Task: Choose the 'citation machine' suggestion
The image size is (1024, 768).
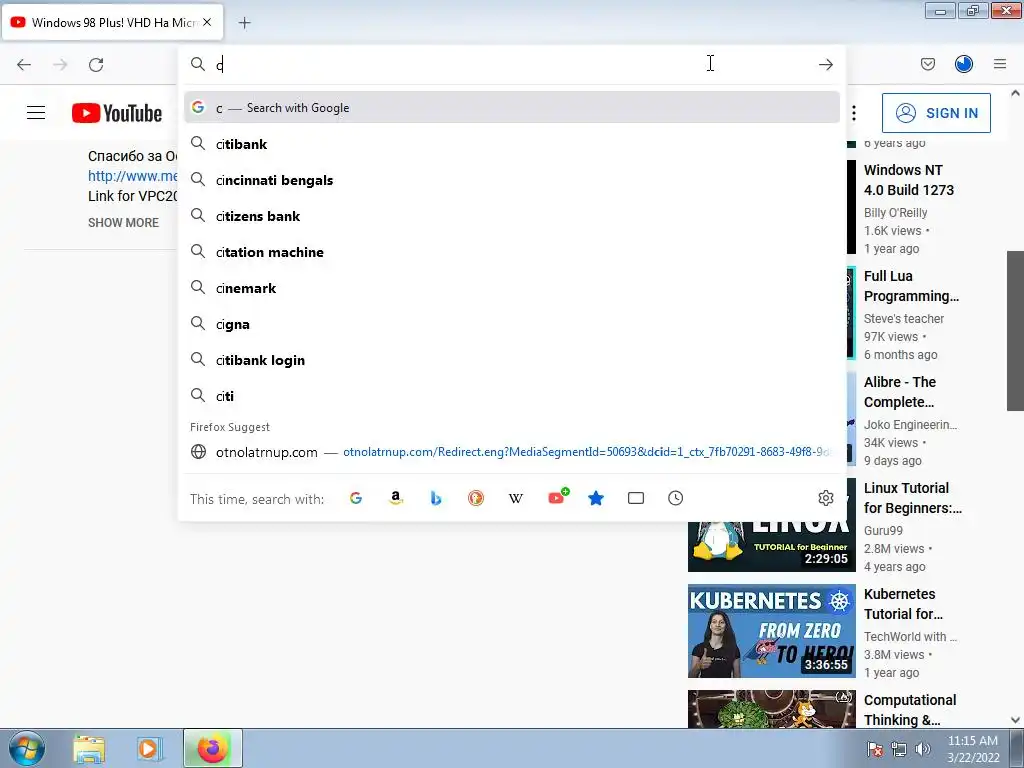Action: coord(511,251)
